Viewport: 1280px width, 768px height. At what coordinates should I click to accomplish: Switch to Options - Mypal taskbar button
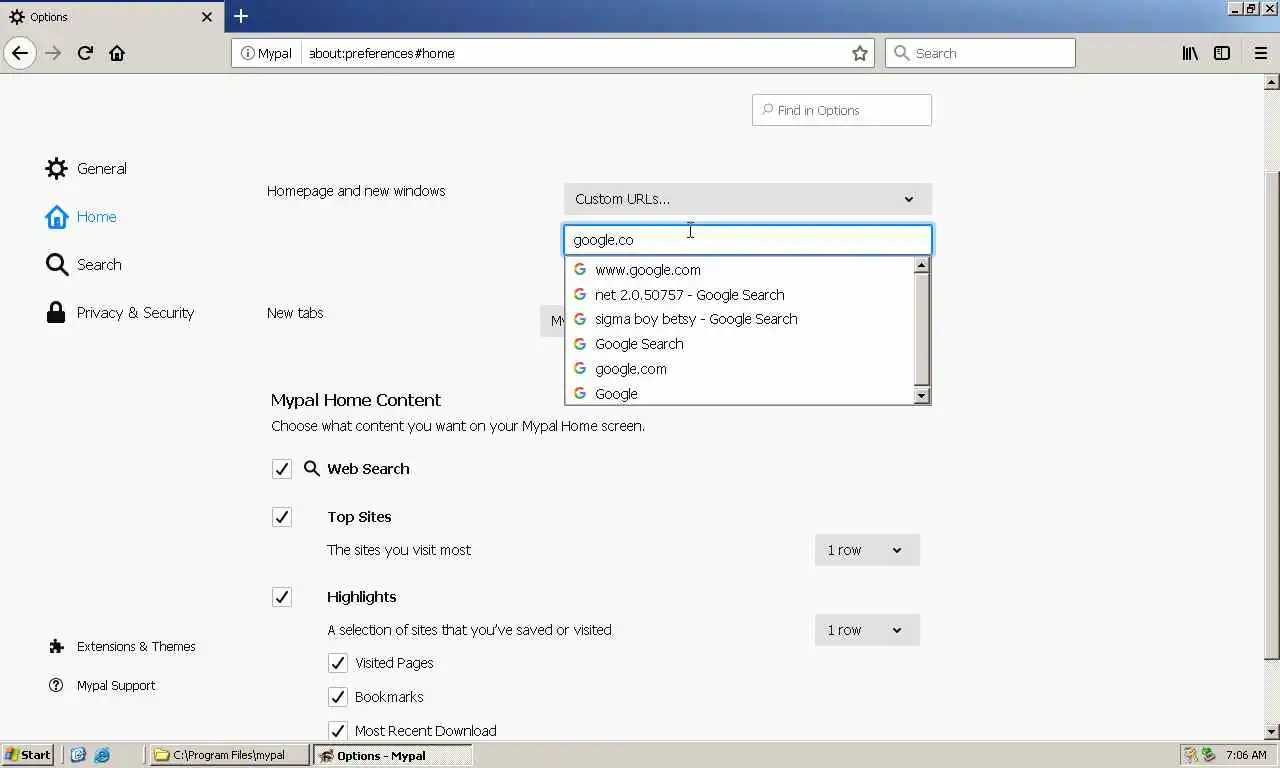392,755
